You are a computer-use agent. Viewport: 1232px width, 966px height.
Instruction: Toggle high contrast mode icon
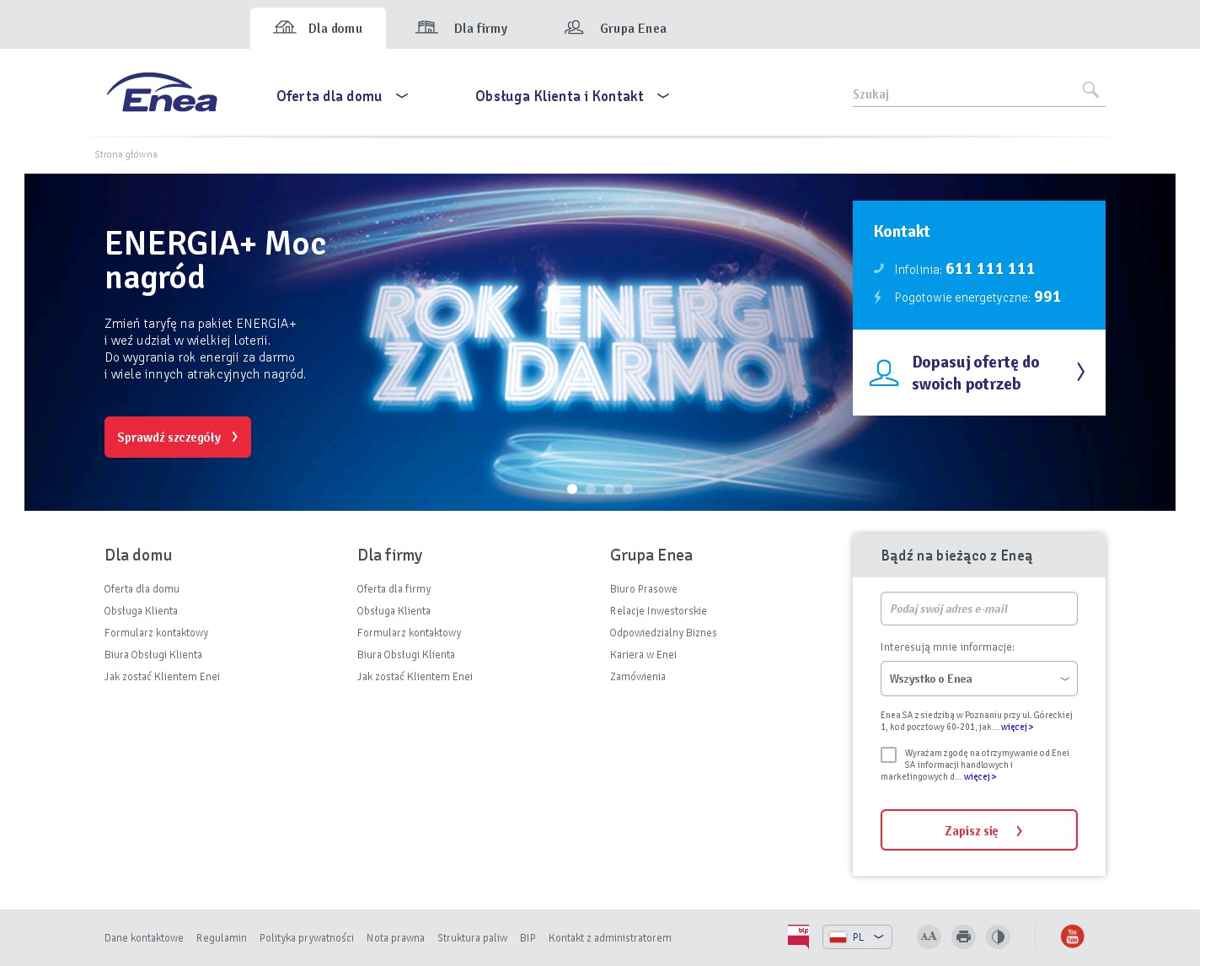click(998, 936)
